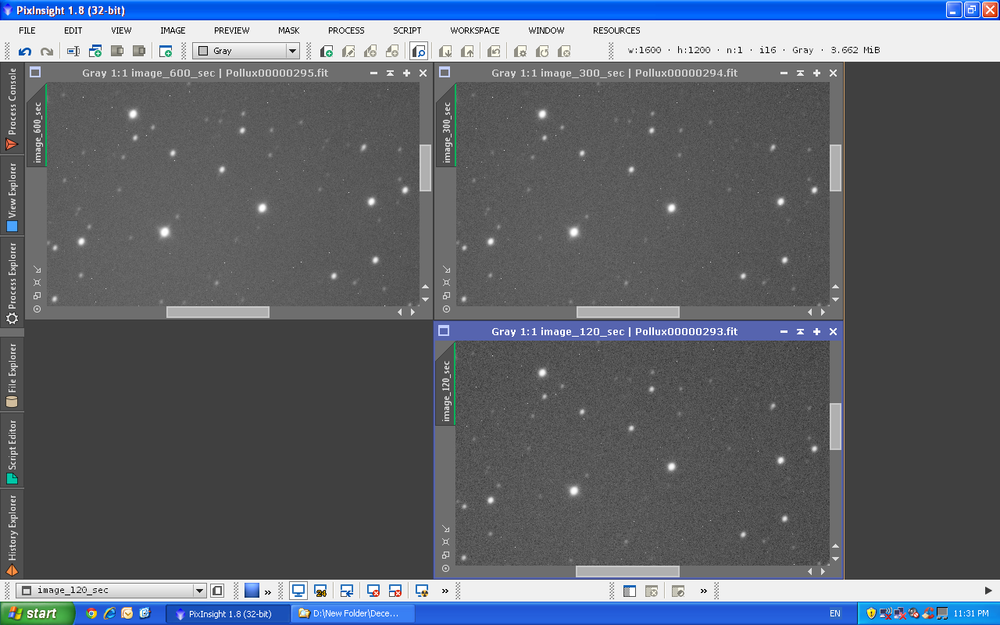Click the blue square icon in bottom toolbar
Screen dimensions: 1000x625
coord(252,591)
